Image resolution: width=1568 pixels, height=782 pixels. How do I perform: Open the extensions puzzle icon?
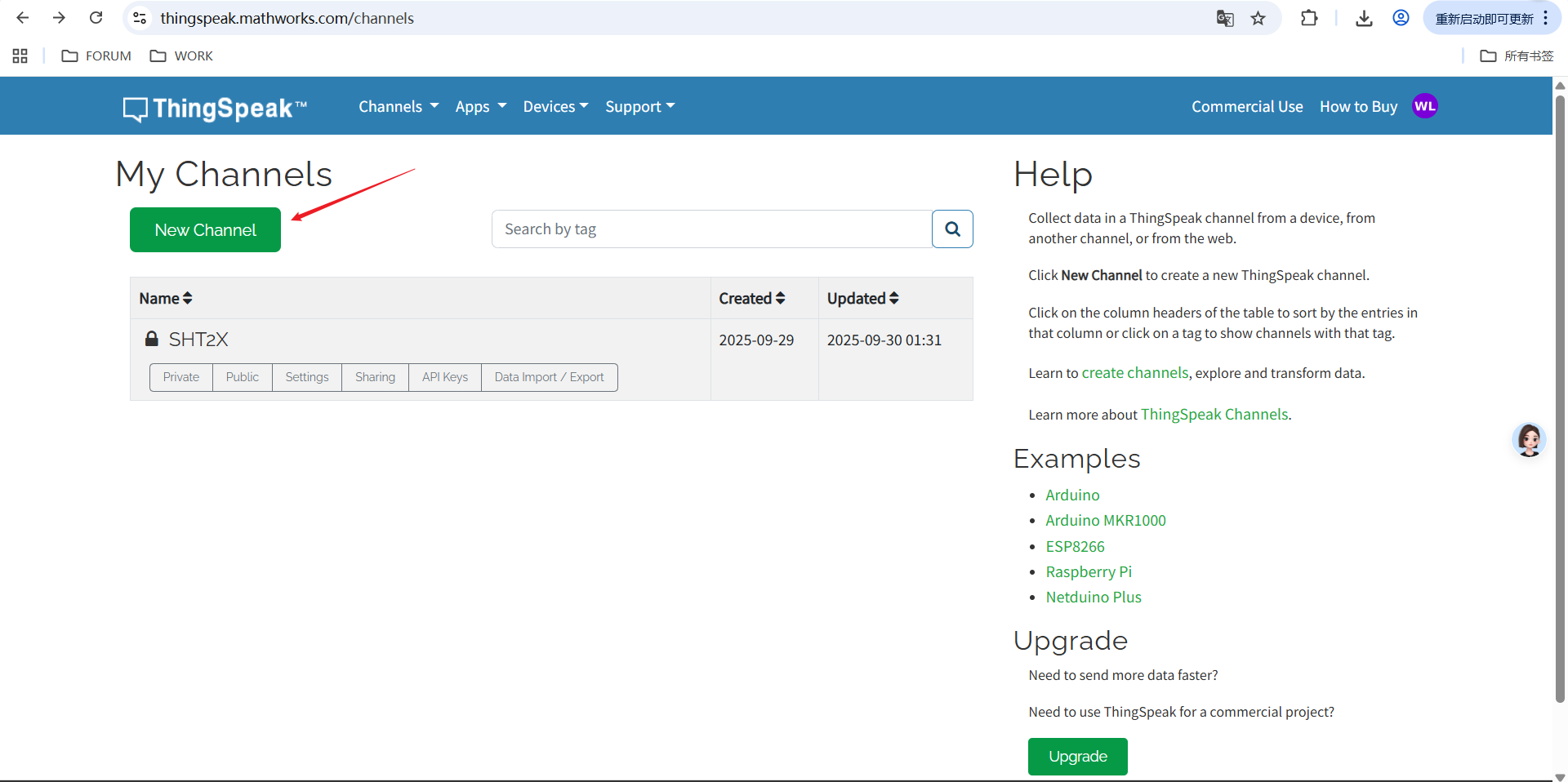coord(1309,18)
